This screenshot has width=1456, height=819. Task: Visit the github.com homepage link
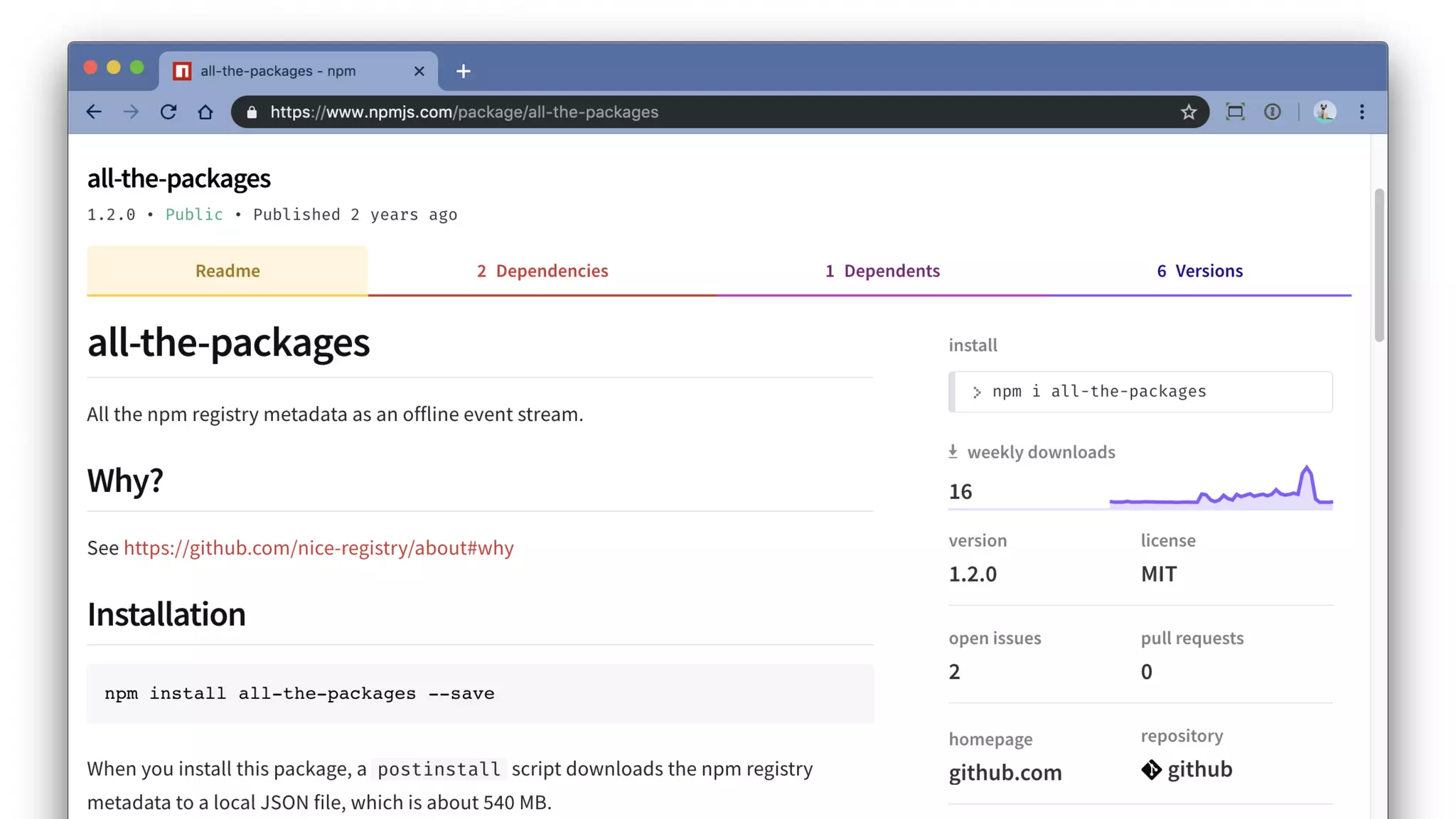pos(1005,773)
